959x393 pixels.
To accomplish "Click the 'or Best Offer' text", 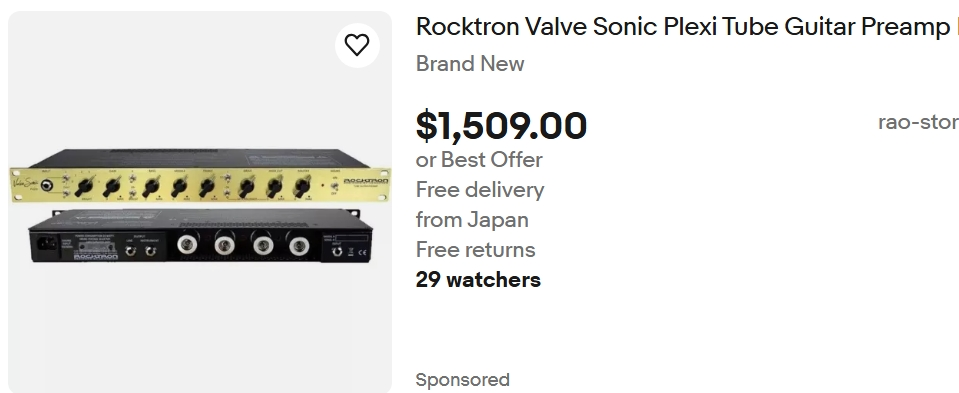I will tap(479, 160).
